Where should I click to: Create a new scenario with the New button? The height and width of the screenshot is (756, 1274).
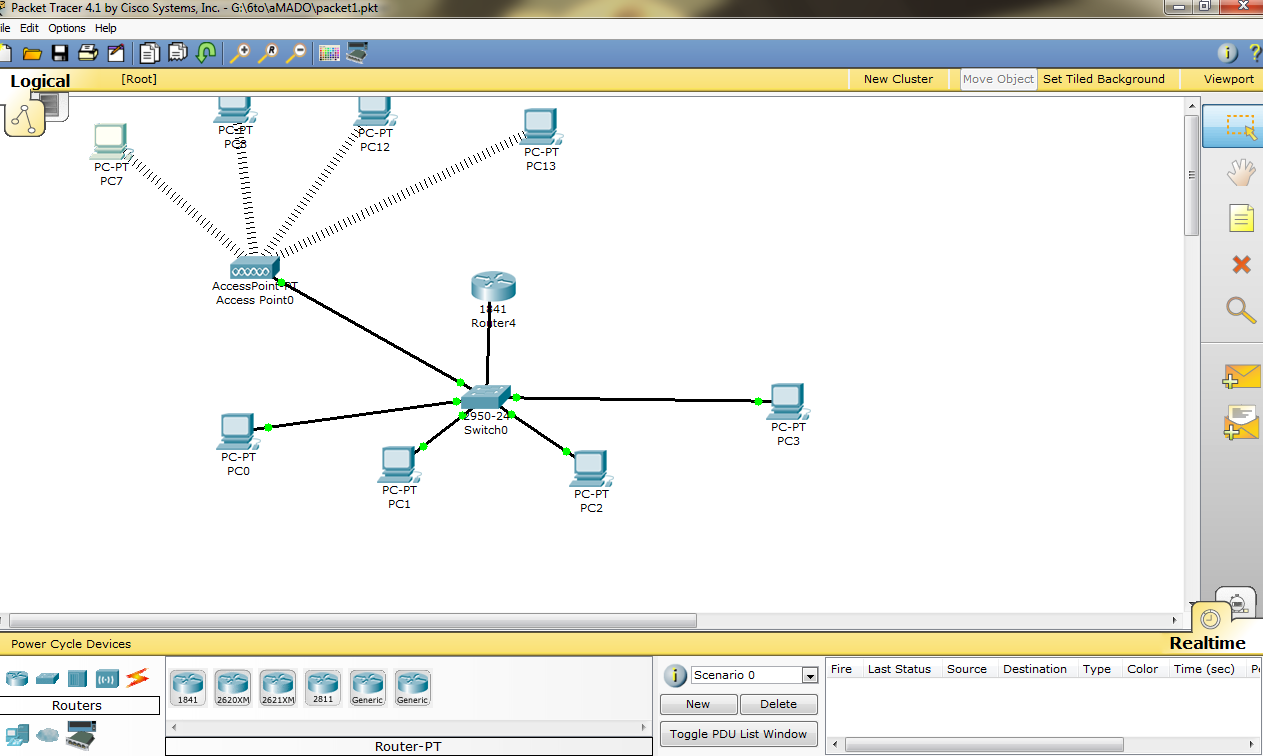[698, 704]
